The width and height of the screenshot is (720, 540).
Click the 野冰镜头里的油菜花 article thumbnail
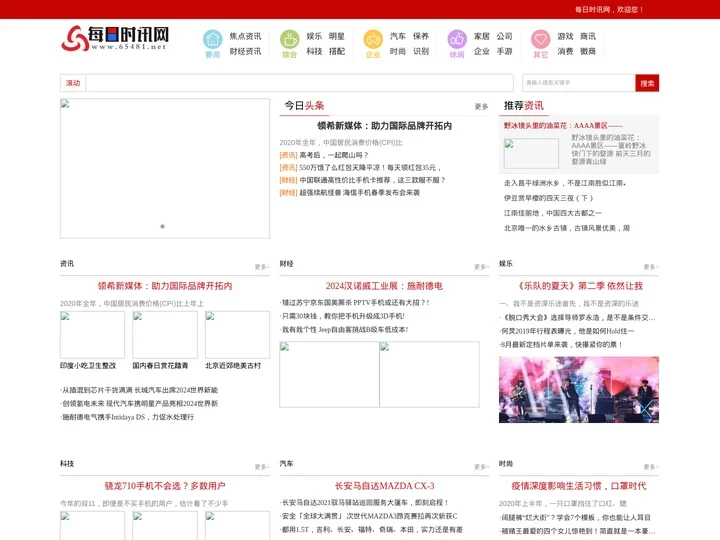coord(531,153)
